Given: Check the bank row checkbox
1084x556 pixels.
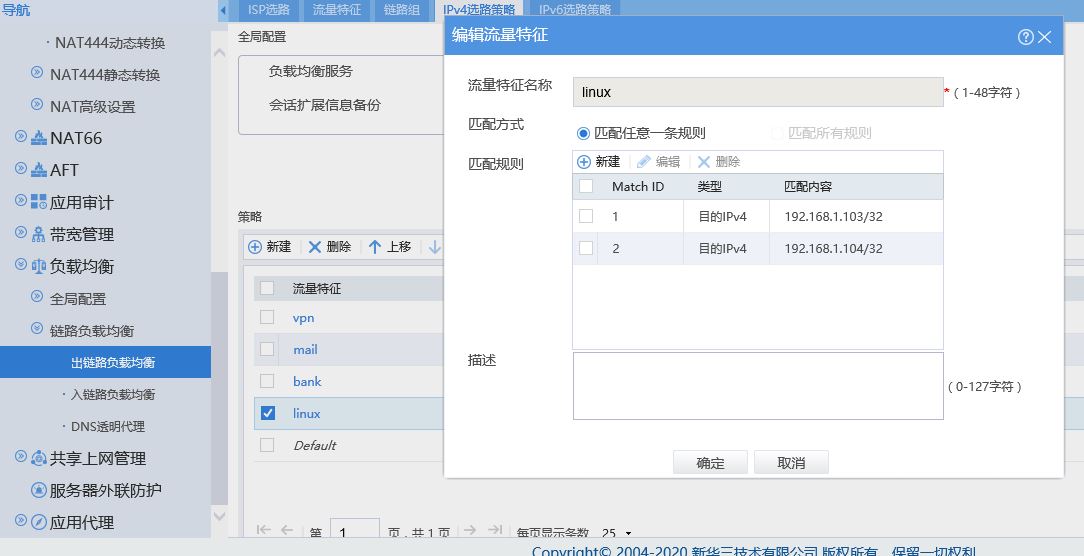Looking at the screenshot, I should click(x=267, y=381).
